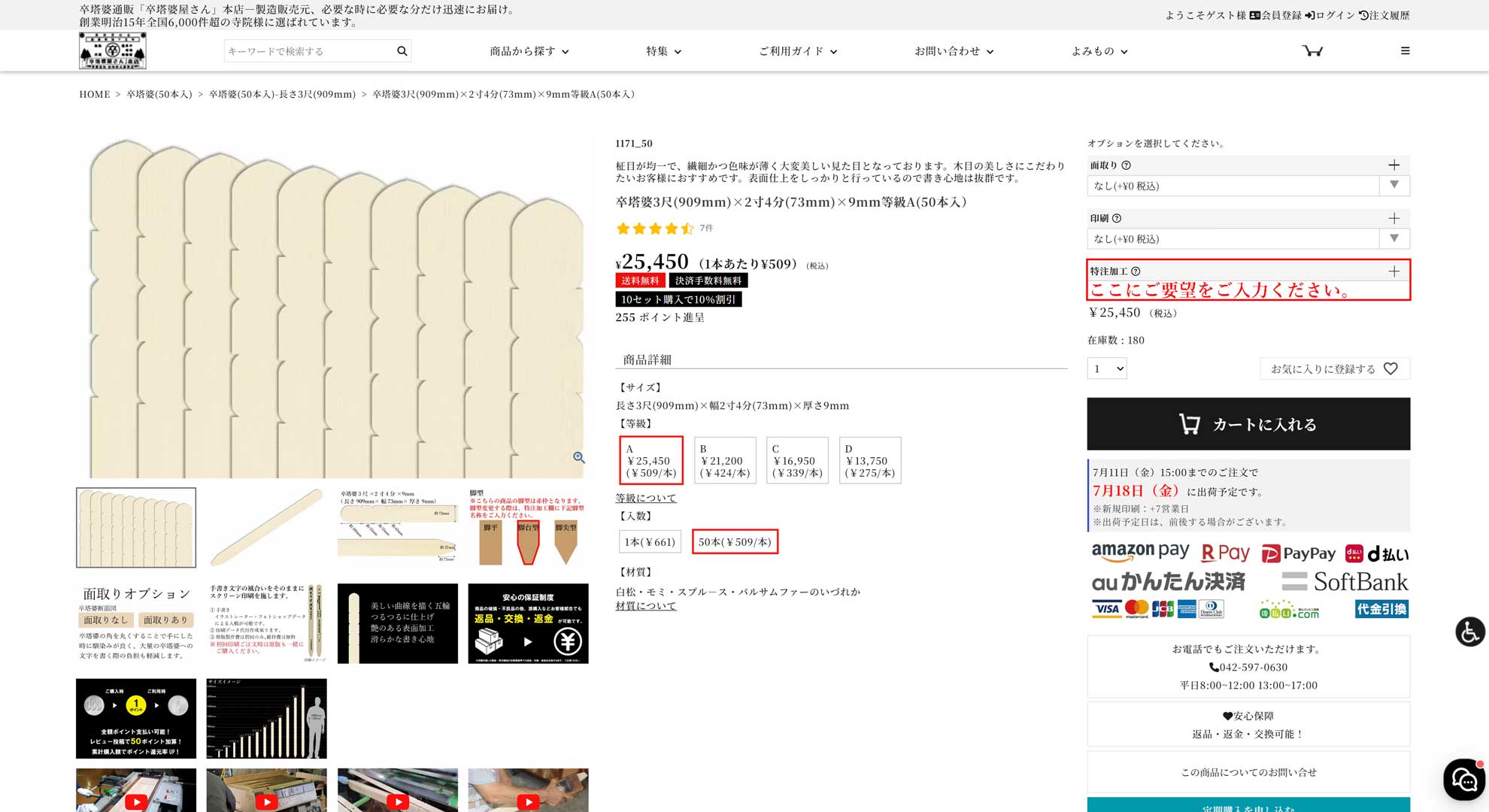Click the image zoom magnifier on the product photo
This screenshot has height=812, width=1489.
[x=579, y=457]
